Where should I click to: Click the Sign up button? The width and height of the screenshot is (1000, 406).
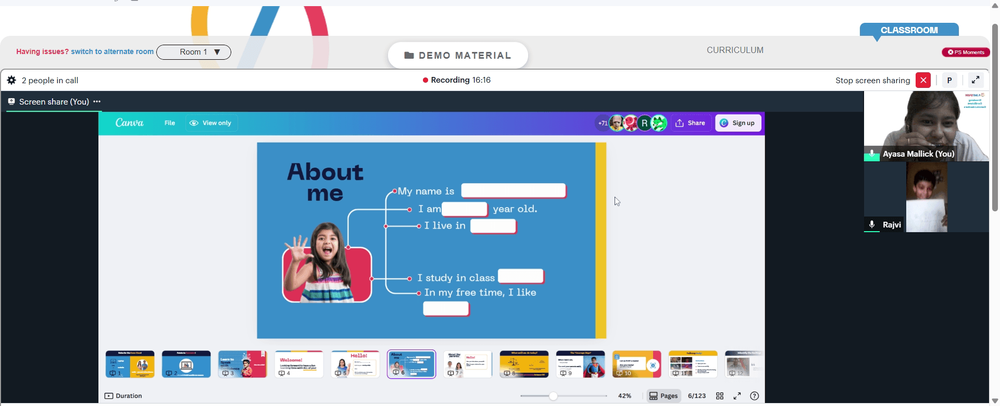[738, 123]
